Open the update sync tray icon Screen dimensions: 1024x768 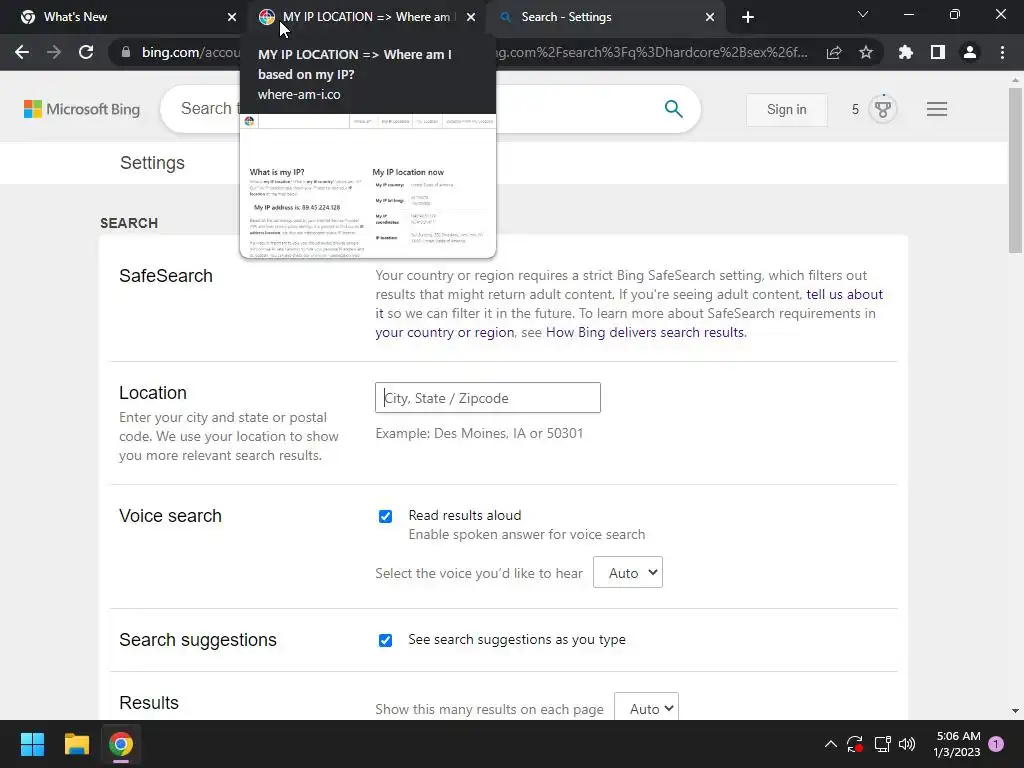[x=854, y=744]
